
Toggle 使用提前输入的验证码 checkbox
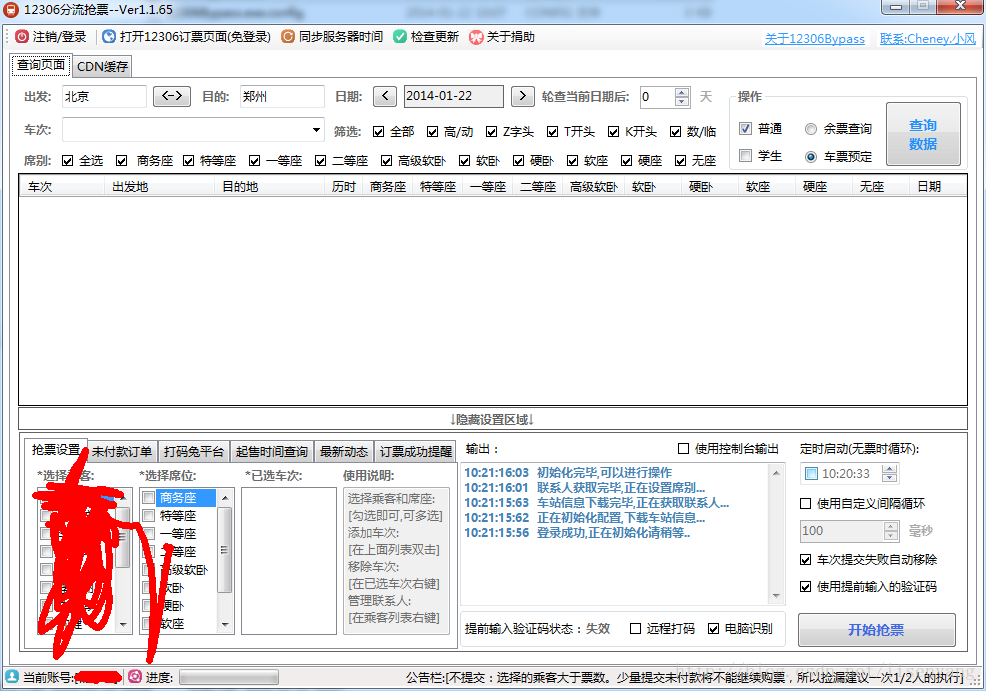click(x=806, y=587)
